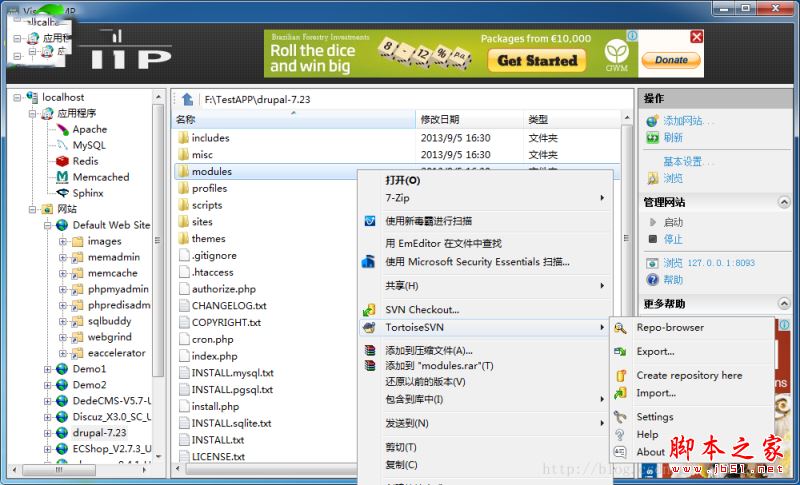
Task: Expand the Demo1 site node
Action: (48, 369)
